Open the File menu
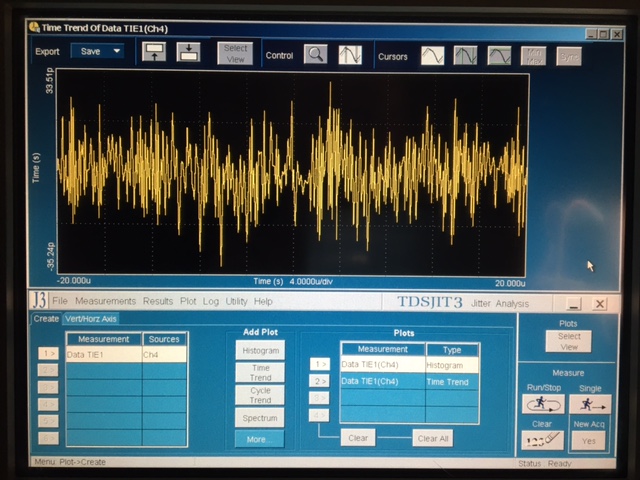 click(x=60, y=301)
